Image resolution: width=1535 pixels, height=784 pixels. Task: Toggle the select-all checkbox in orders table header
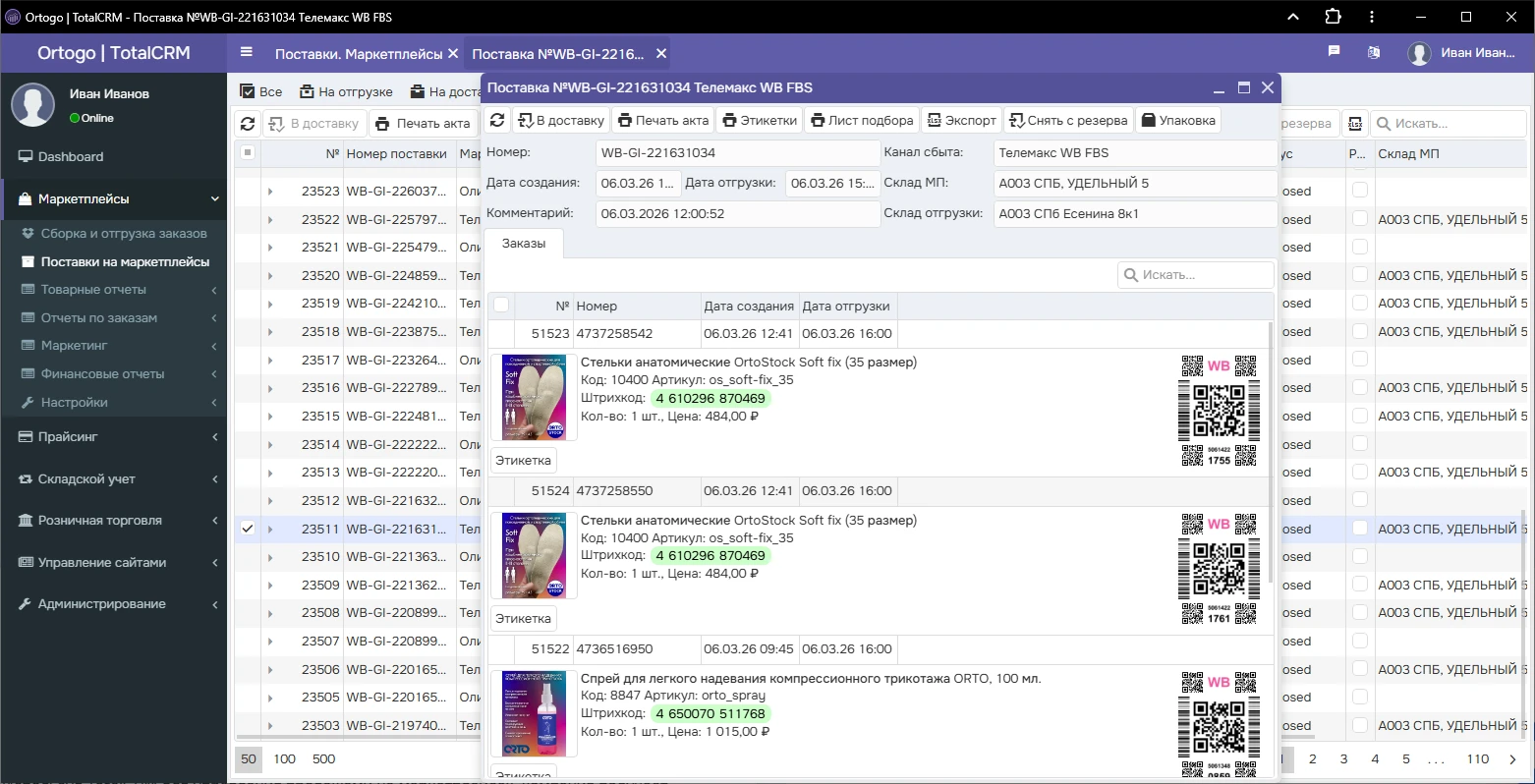[501, 306]
